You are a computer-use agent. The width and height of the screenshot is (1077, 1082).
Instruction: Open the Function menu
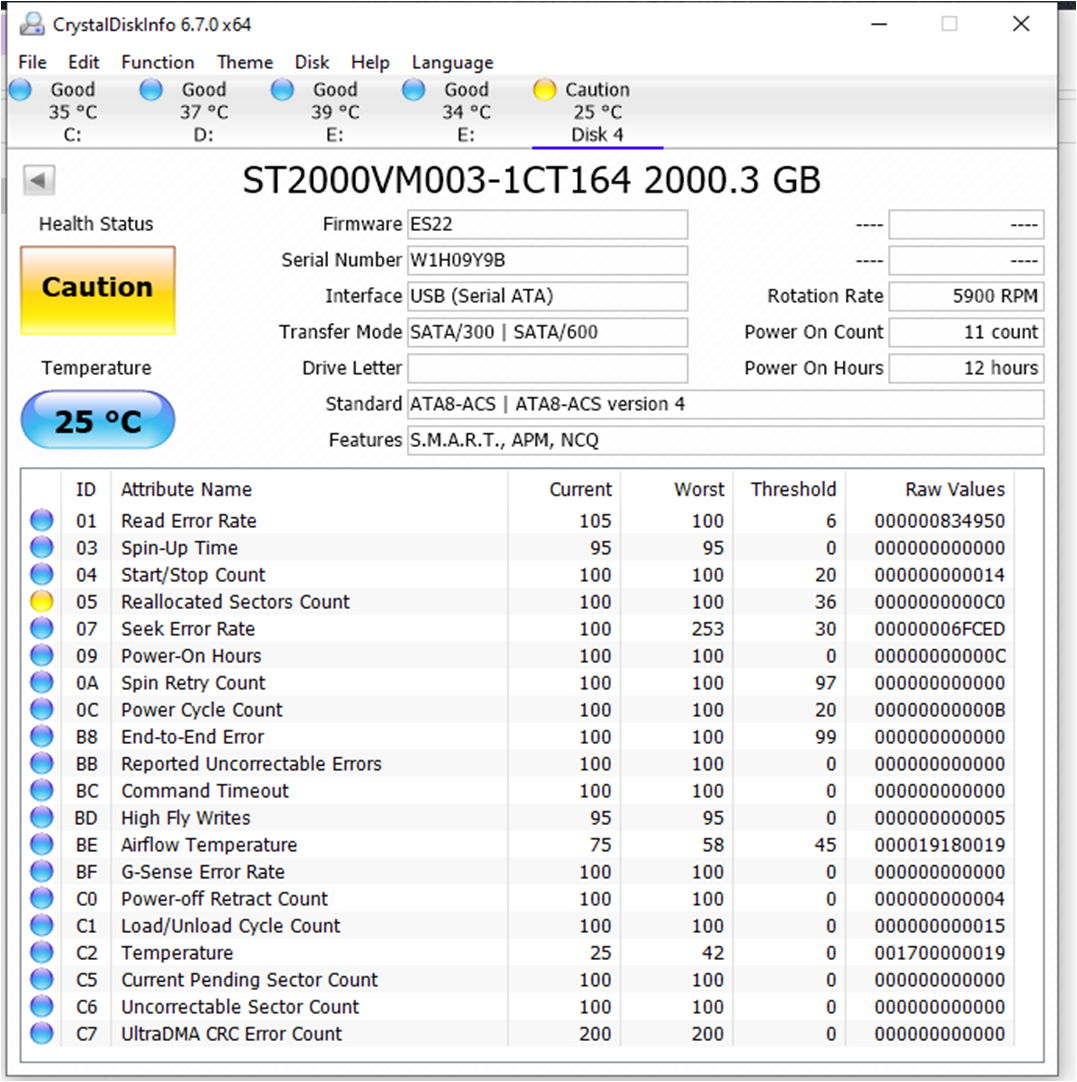(x=158, y=62)
